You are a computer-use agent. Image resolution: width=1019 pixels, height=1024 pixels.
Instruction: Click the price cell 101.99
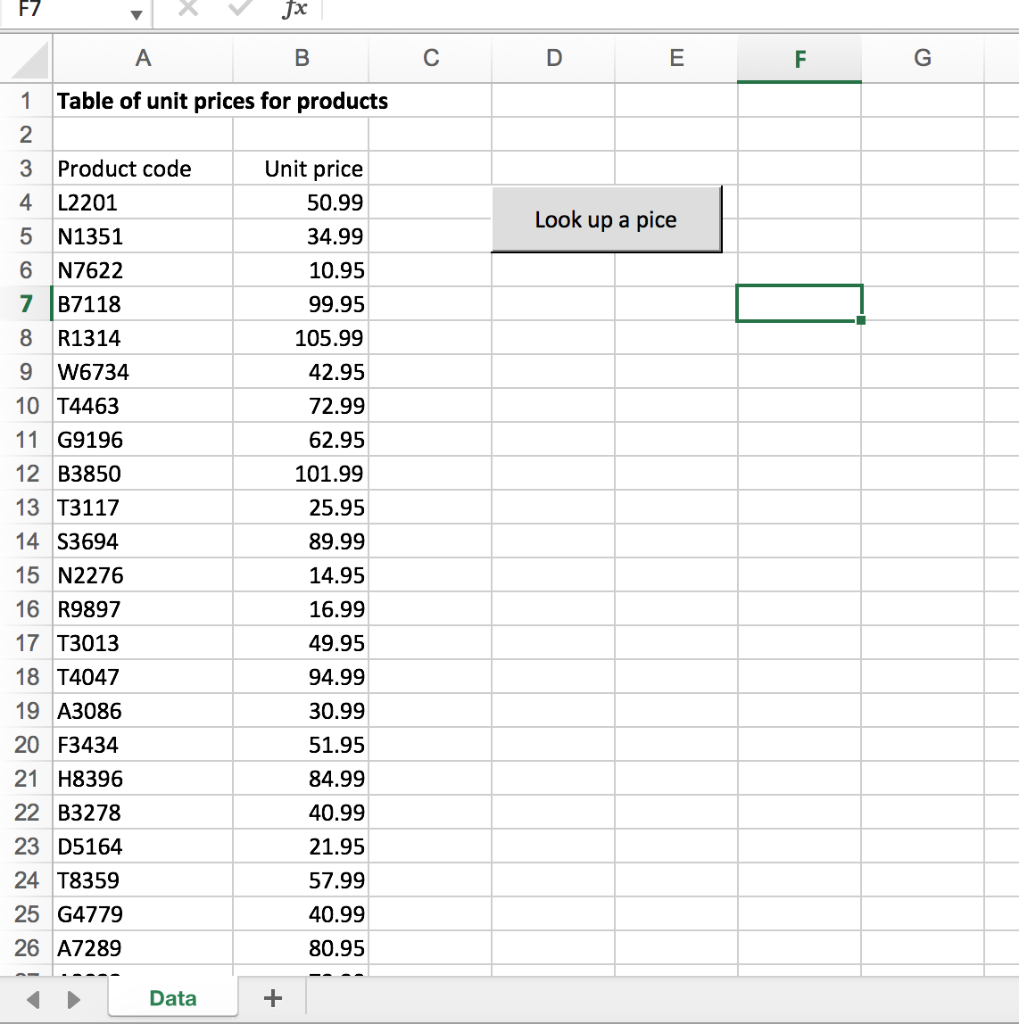(301, 473)
